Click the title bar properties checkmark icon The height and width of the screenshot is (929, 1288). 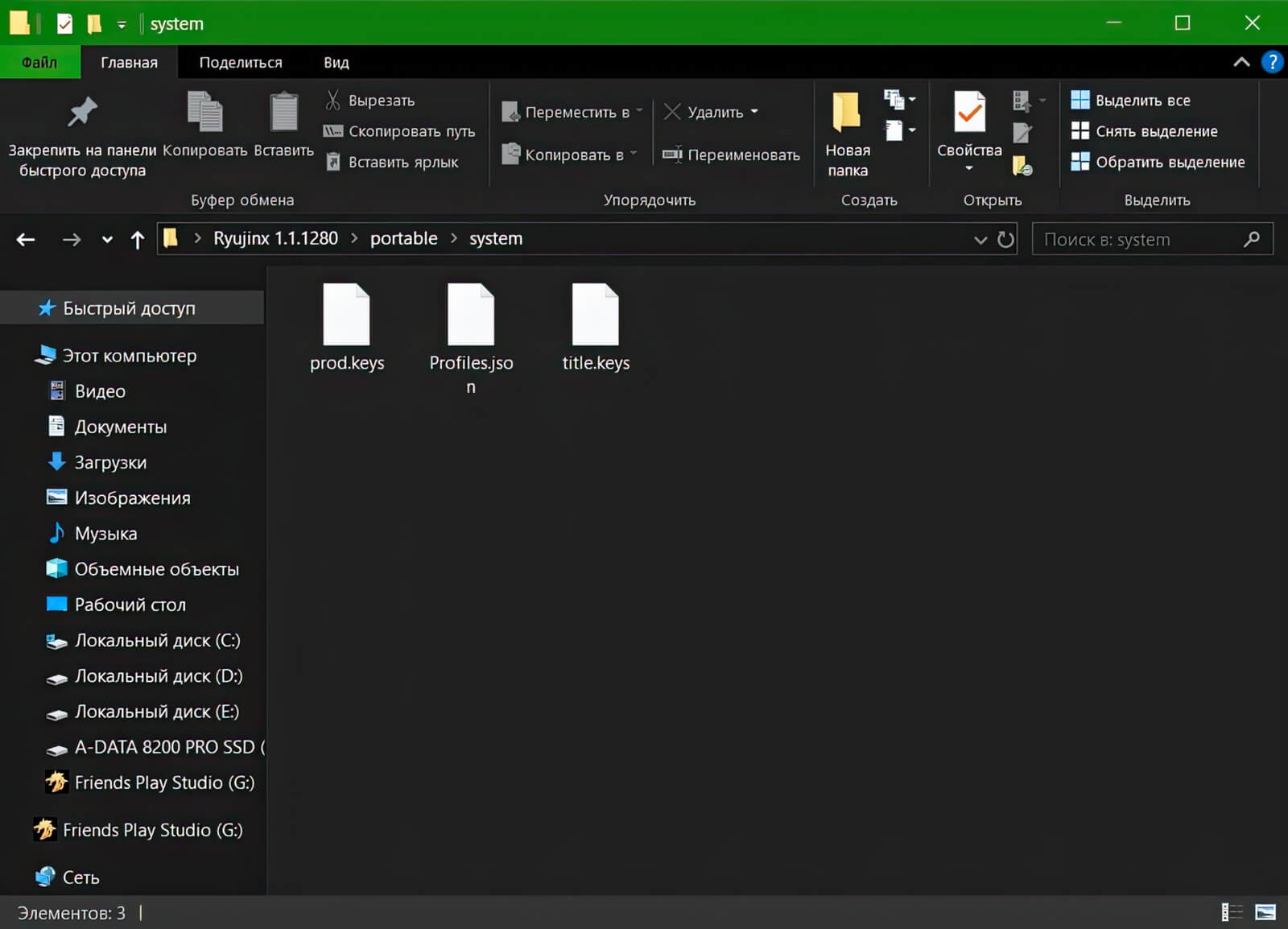click(64, 24)
